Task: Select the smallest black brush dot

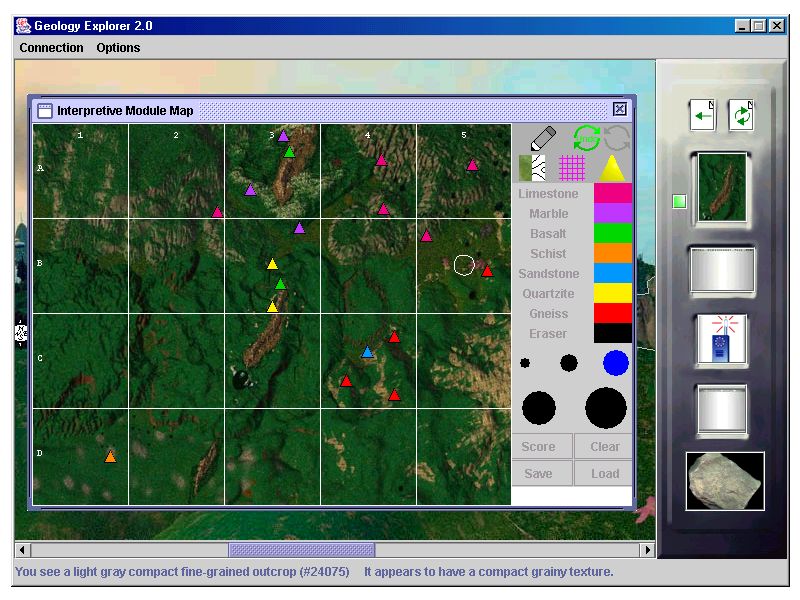Action: (525, 363)
